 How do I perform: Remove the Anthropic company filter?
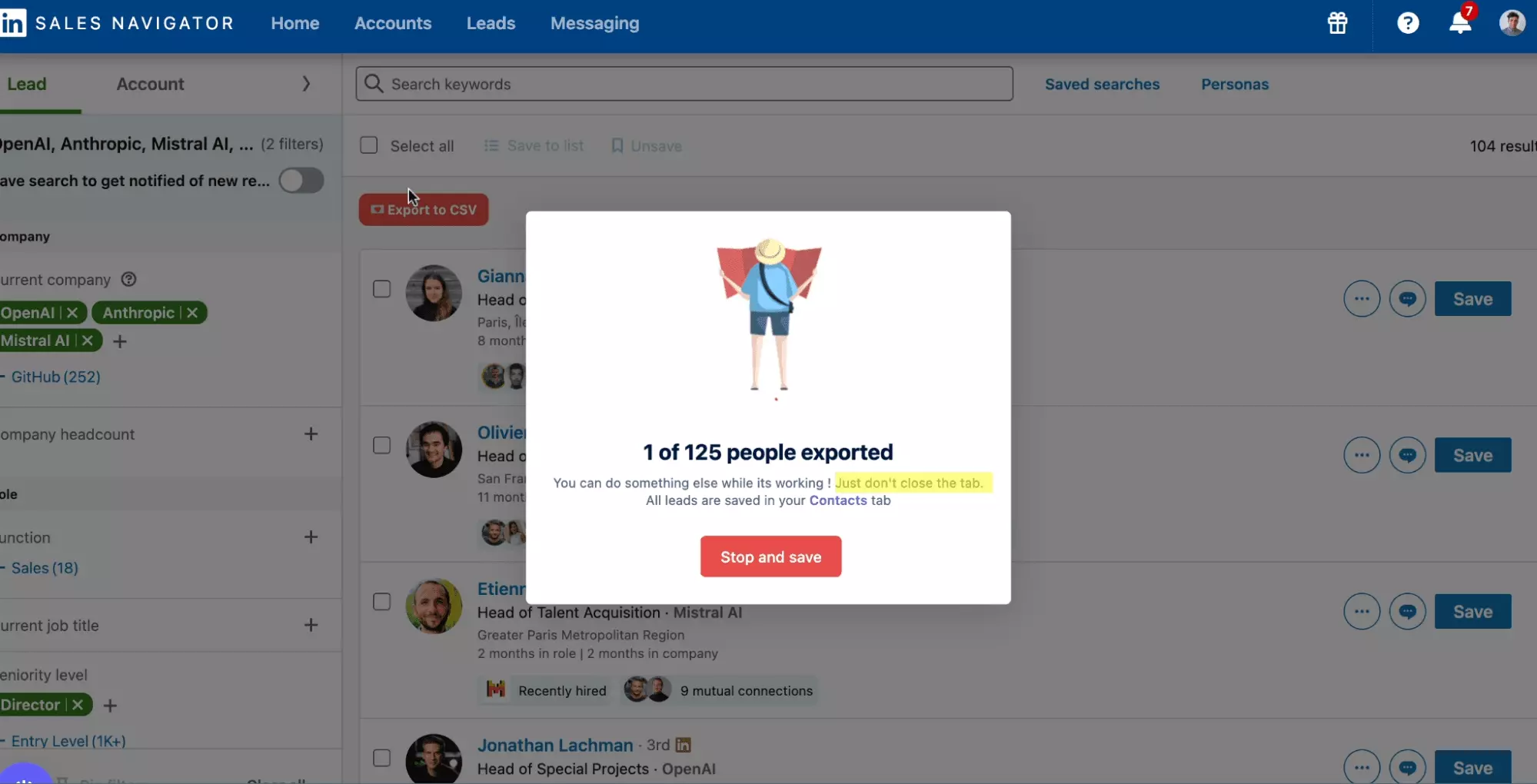192,313
